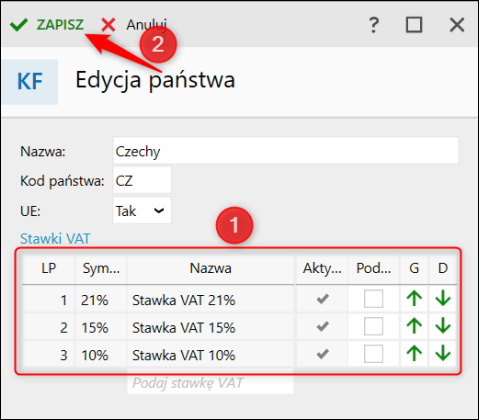Toggle active checkmark for Stawka VAT 21%
479x420 pixels.
coord(323,299)
